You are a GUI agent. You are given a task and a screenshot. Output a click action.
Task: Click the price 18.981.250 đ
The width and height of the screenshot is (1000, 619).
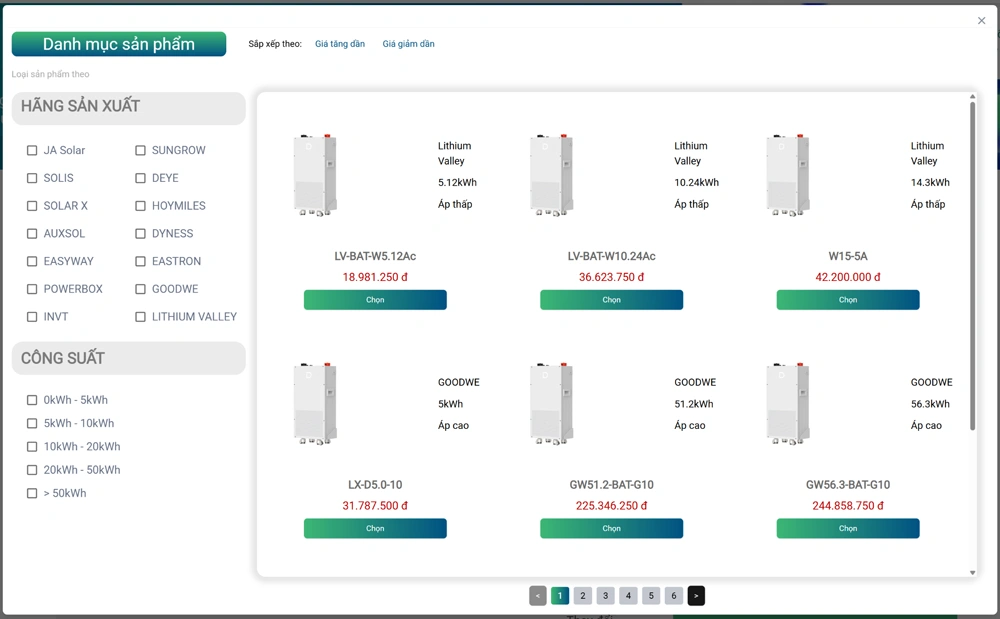click(x=375, y=277)
